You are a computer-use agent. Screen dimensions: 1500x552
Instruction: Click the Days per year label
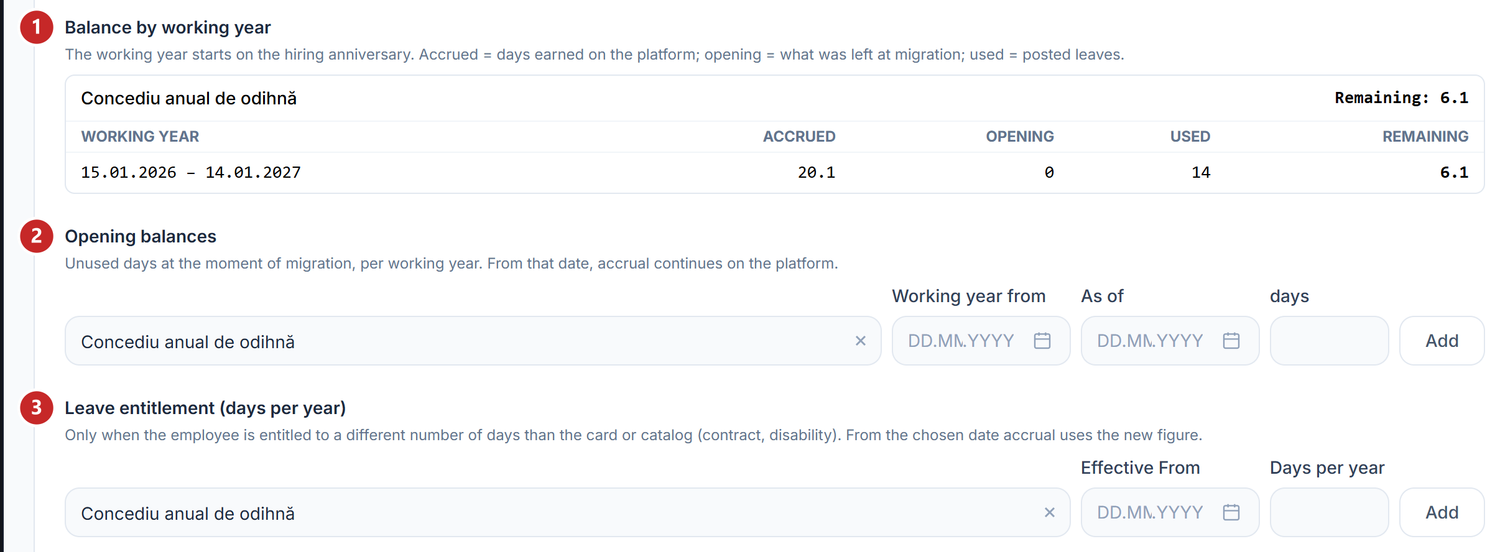(x=1327, y=468)
